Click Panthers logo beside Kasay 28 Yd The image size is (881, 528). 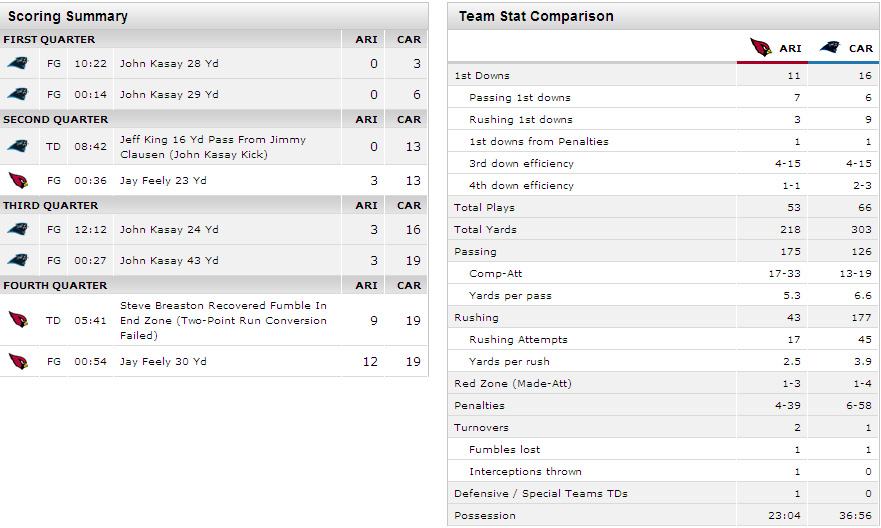click(17, 63)
